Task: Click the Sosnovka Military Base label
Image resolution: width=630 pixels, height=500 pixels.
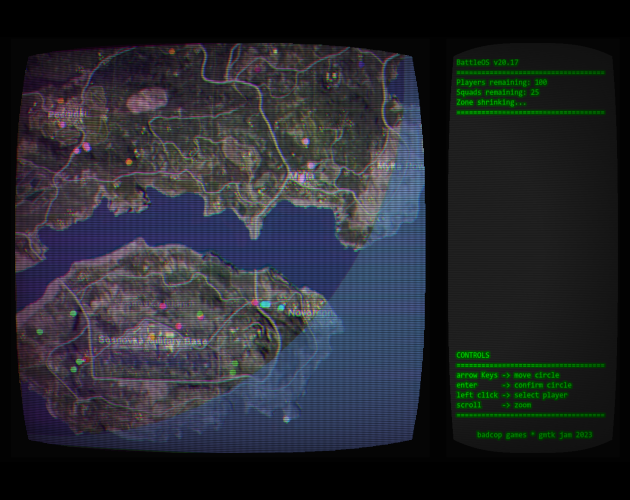Action: pos(153,341)
